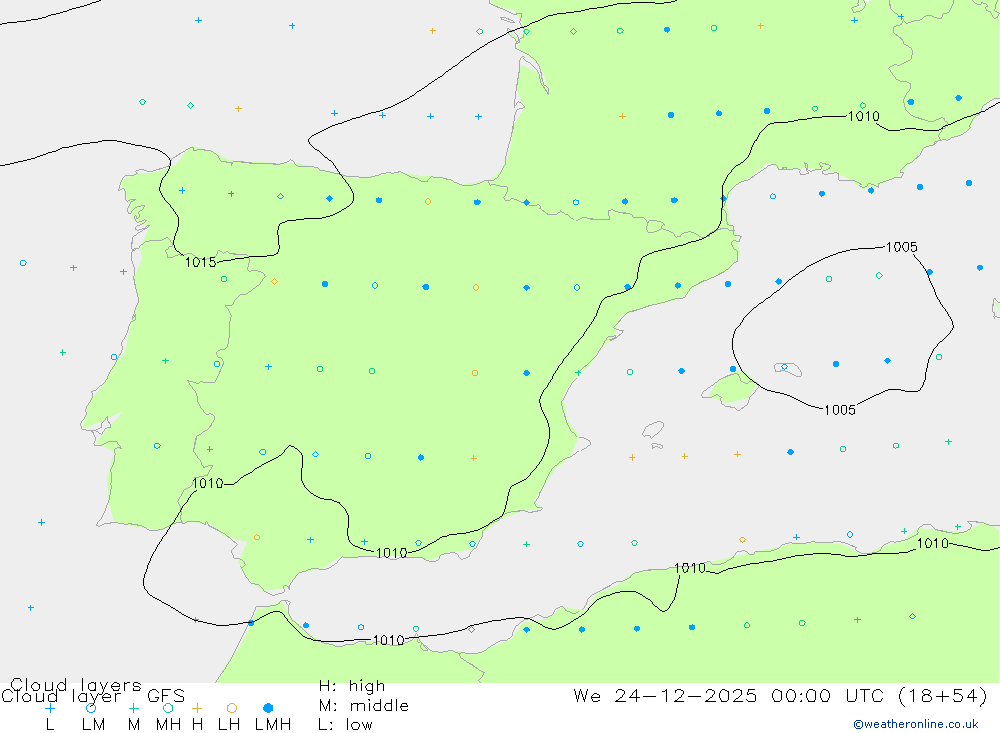
Task: Click the 'MH' legend label text
Action: tap(168, 725)
